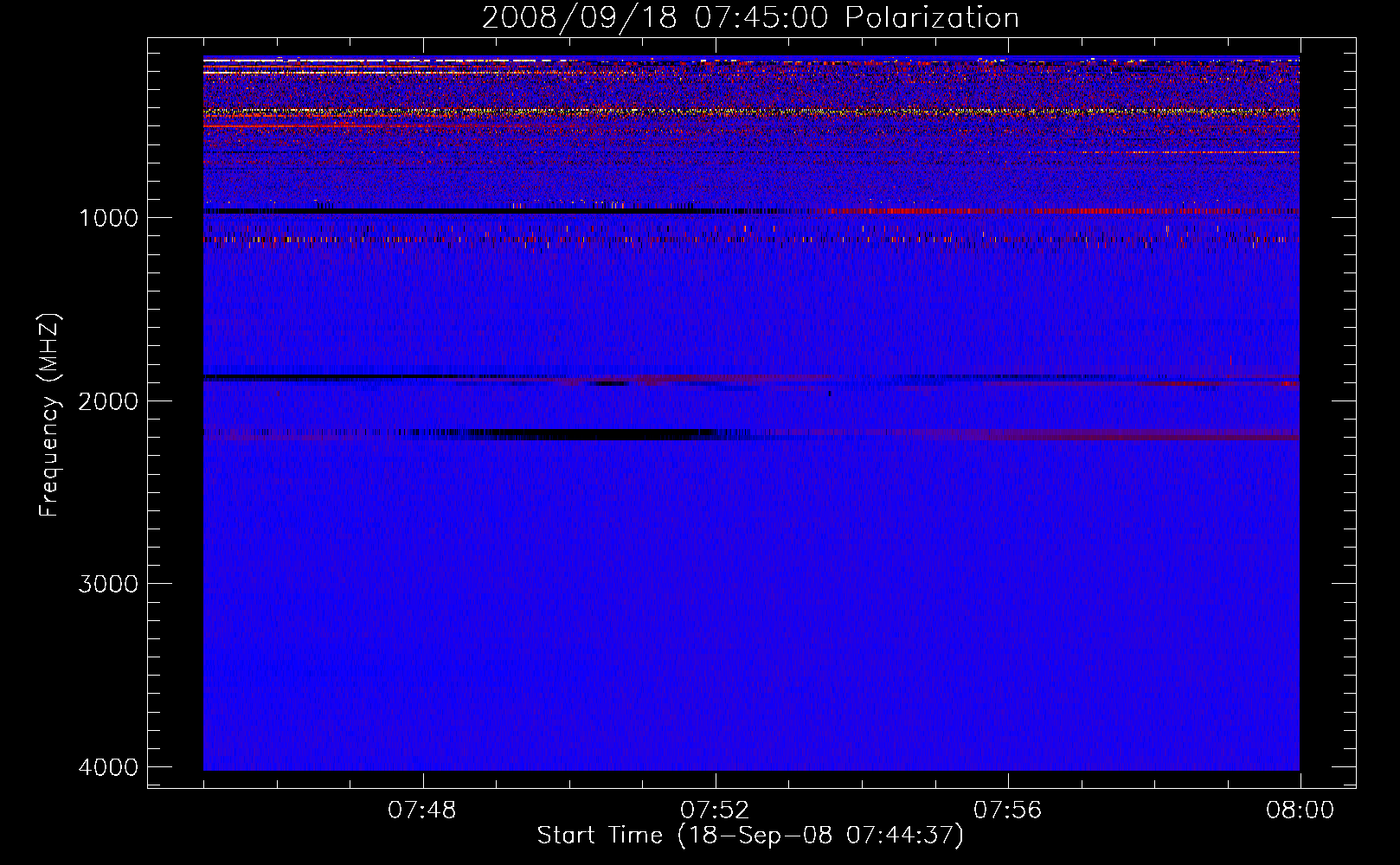Click the "Start Time (18-Sep-08 07:44:37)" axis label
Image resolution: width=1400 pixels, height=865 pixels.
click(x=750, y=836)
